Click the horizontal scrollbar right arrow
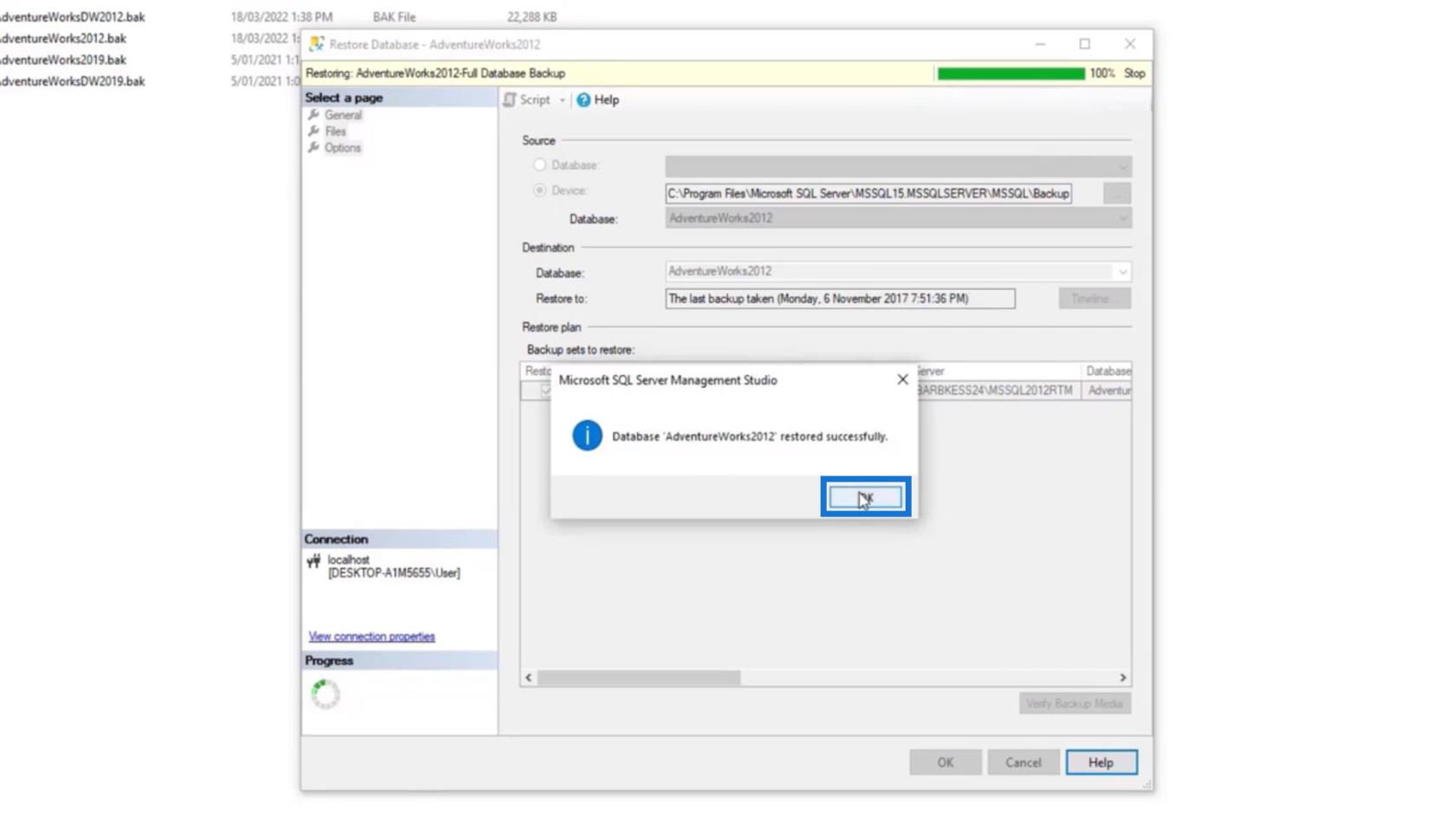The image size is (1456, 817). click(1122, 678)
